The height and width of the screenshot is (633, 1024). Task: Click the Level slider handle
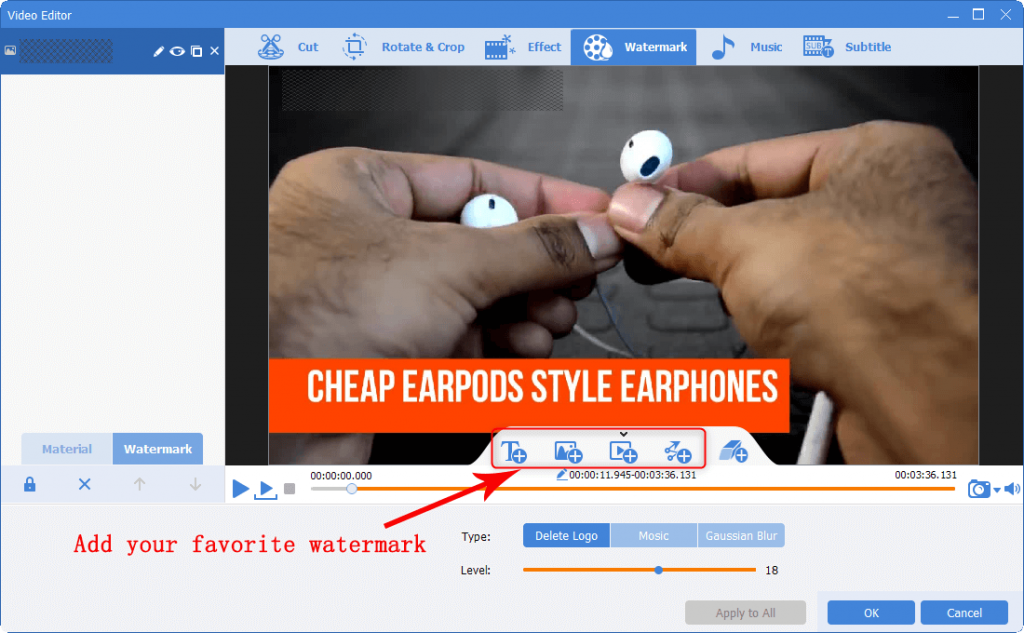coord(658,570)
